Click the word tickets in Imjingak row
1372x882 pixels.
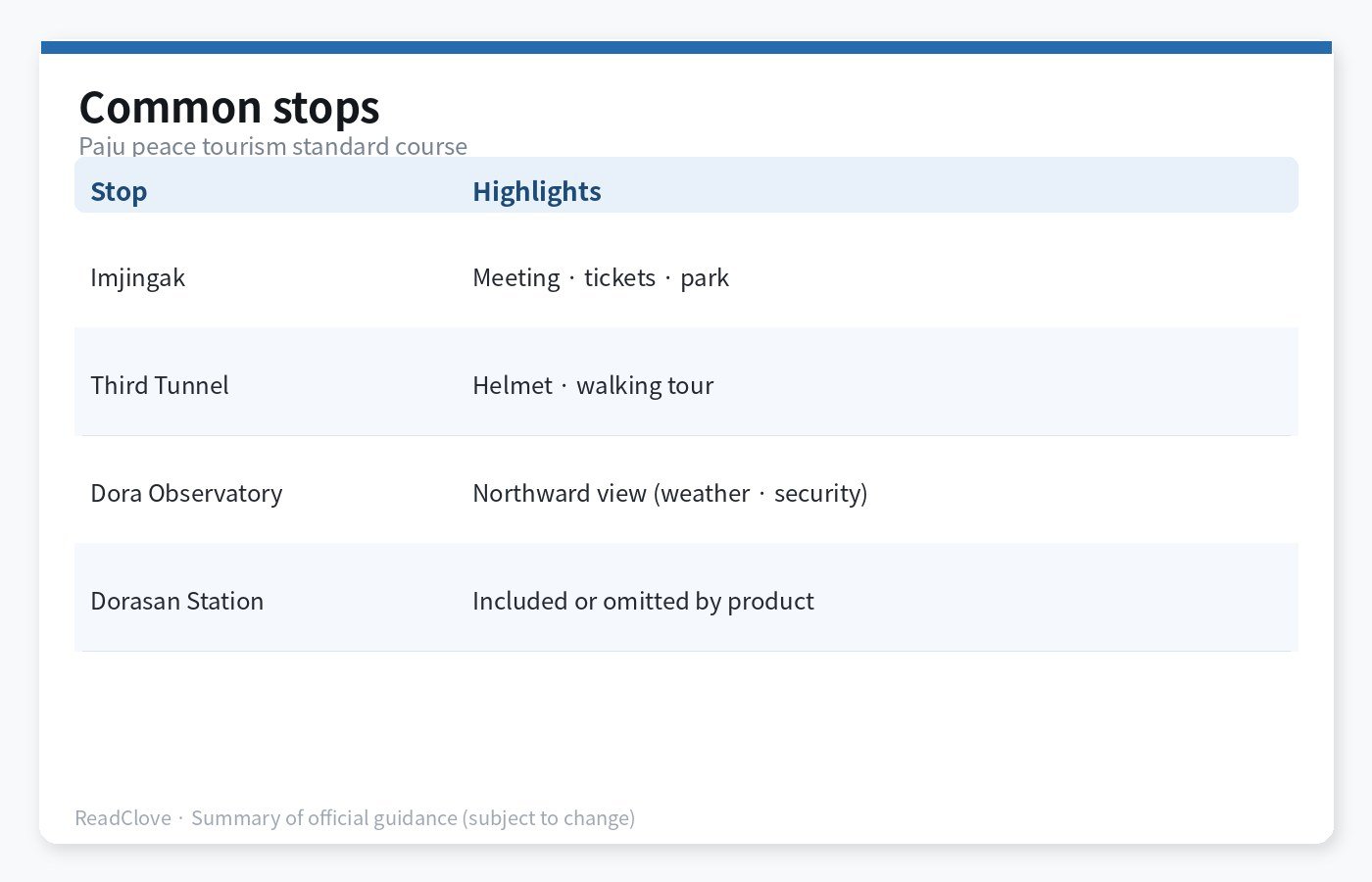pos(619,277)
